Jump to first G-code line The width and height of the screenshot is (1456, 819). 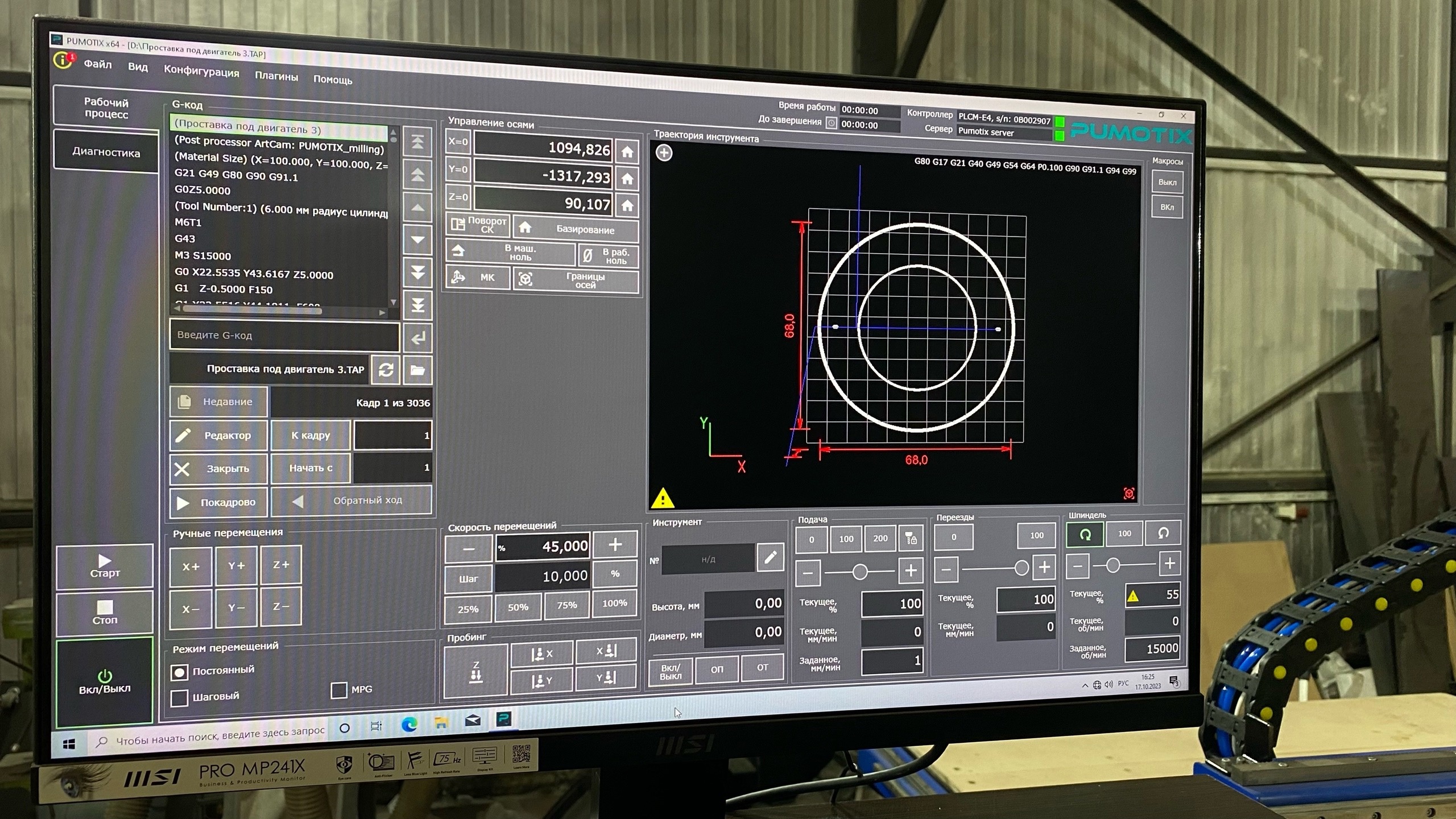pyautogui.click(x=417, y=142)
